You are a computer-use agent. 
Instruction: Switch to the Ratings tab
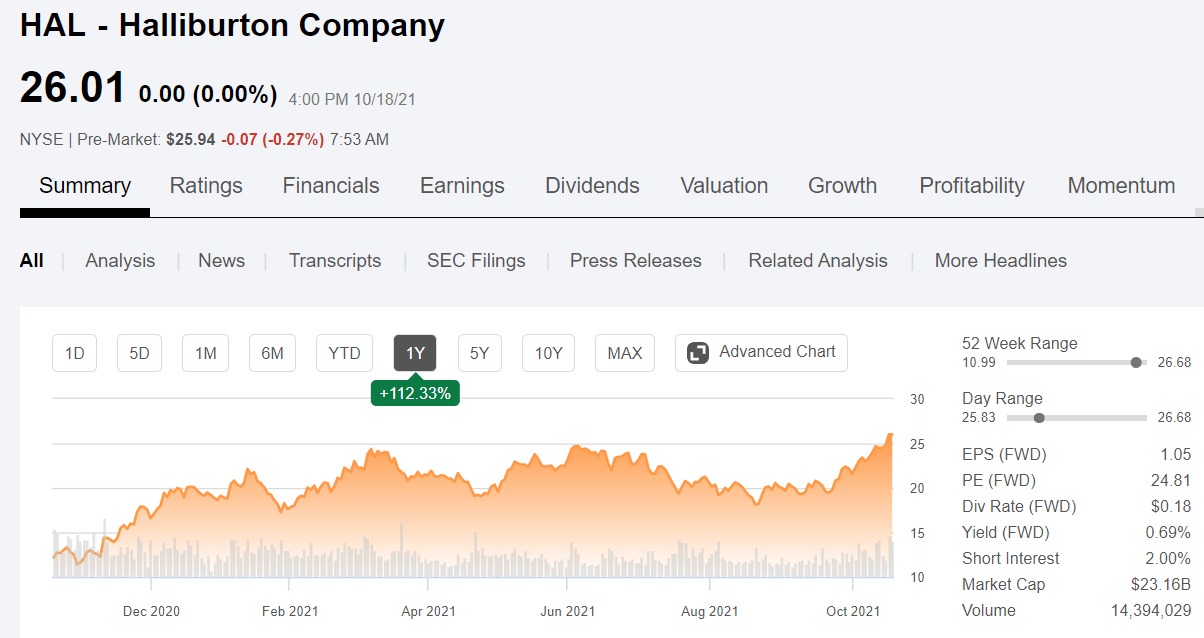coord(206,185)
